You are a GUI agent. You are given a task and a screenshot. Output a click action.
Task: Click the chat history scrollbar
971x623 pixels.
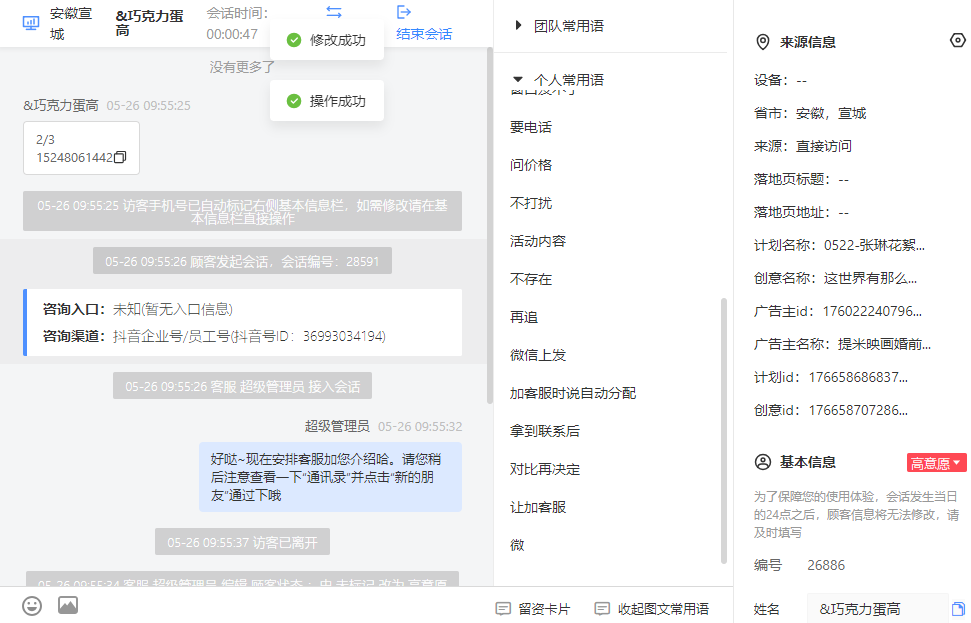pos(490,226)
